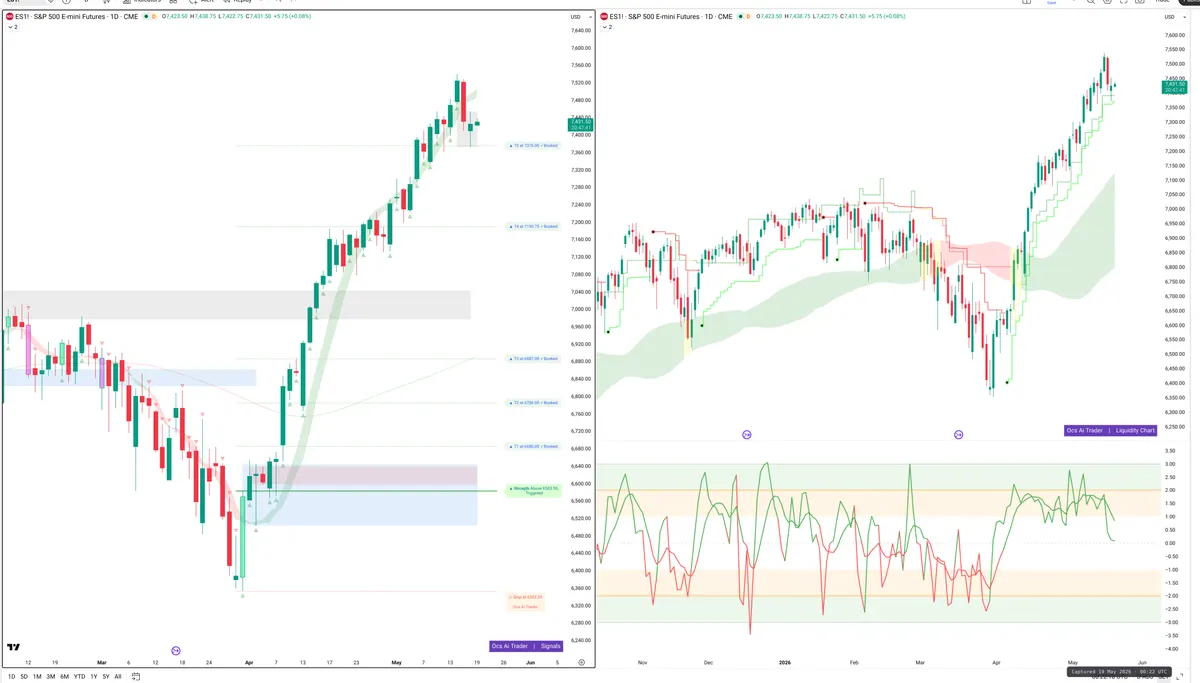
Task: Click the right chart market status dot
Action: [x=740, y=16]
